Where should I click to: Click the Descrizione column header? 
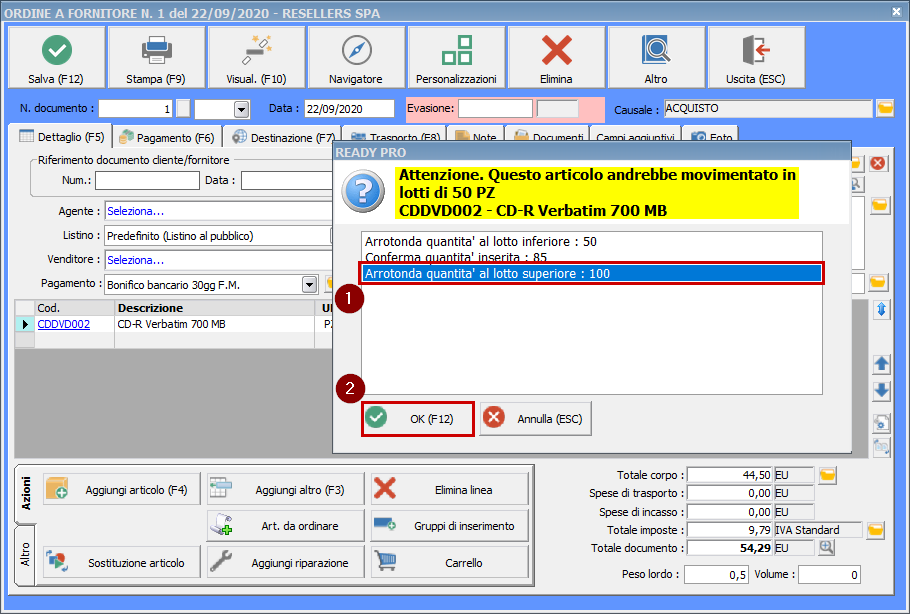coord(214,308)
